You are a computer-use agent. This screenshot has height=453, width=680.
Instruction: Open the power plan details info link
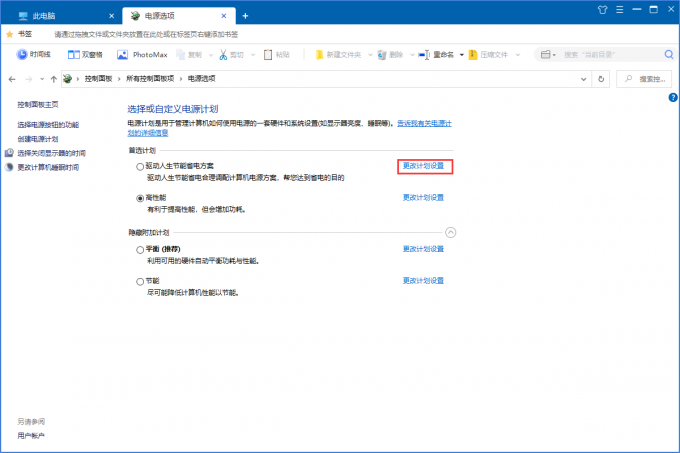[424, 124]
